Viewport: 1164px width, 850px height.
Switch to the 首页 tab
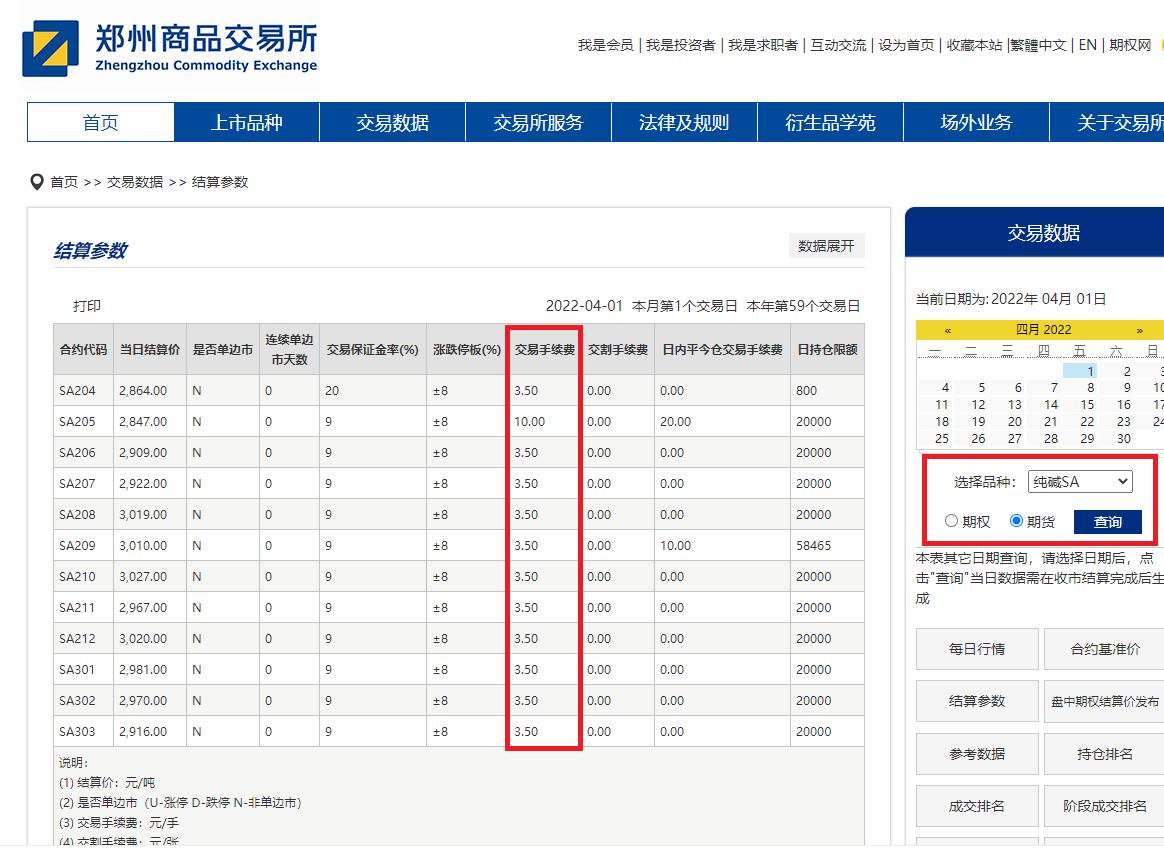coord(100,122)
